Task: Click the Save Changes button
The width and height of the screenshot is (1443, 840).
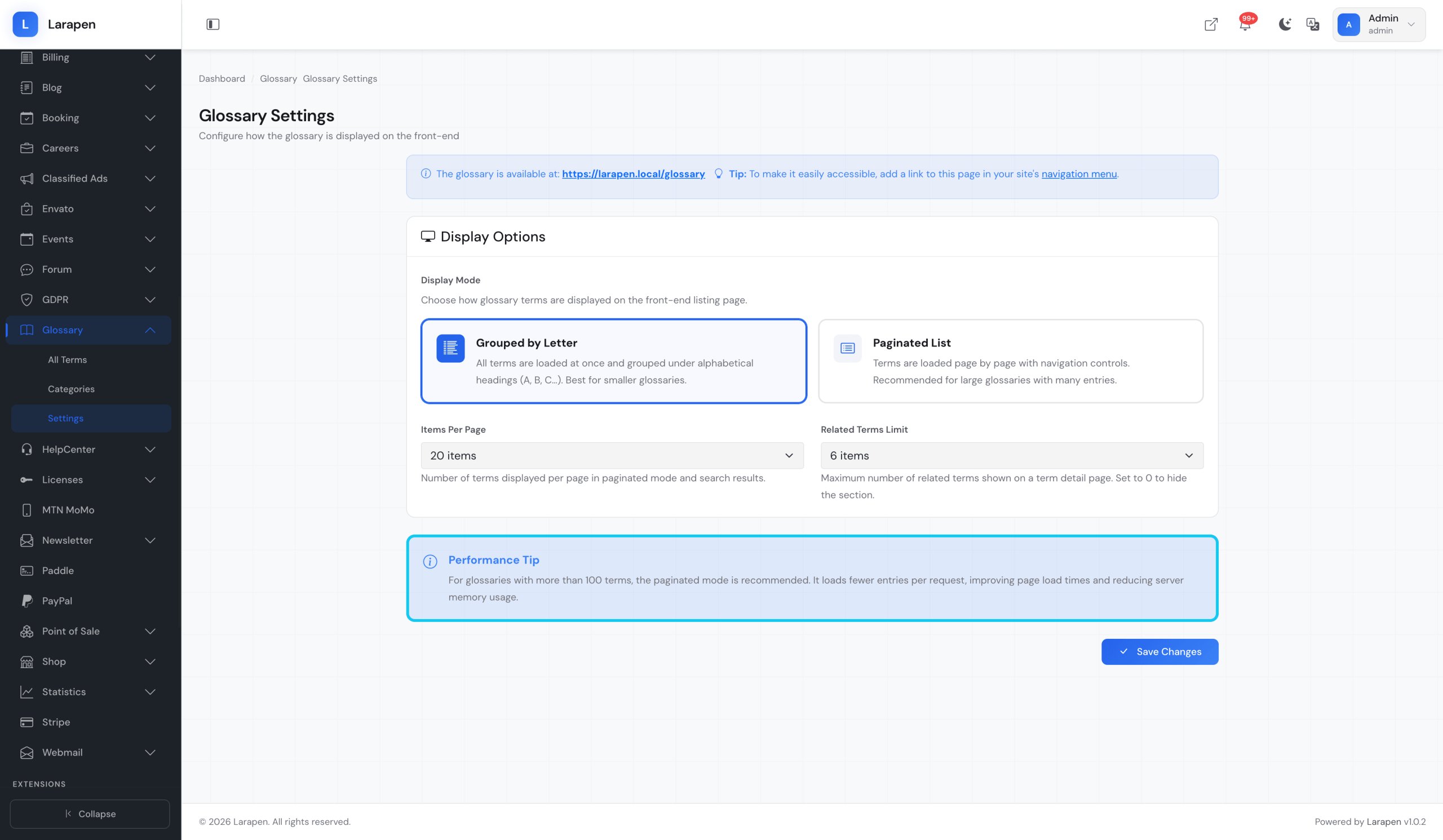Action: (1159, 652)
